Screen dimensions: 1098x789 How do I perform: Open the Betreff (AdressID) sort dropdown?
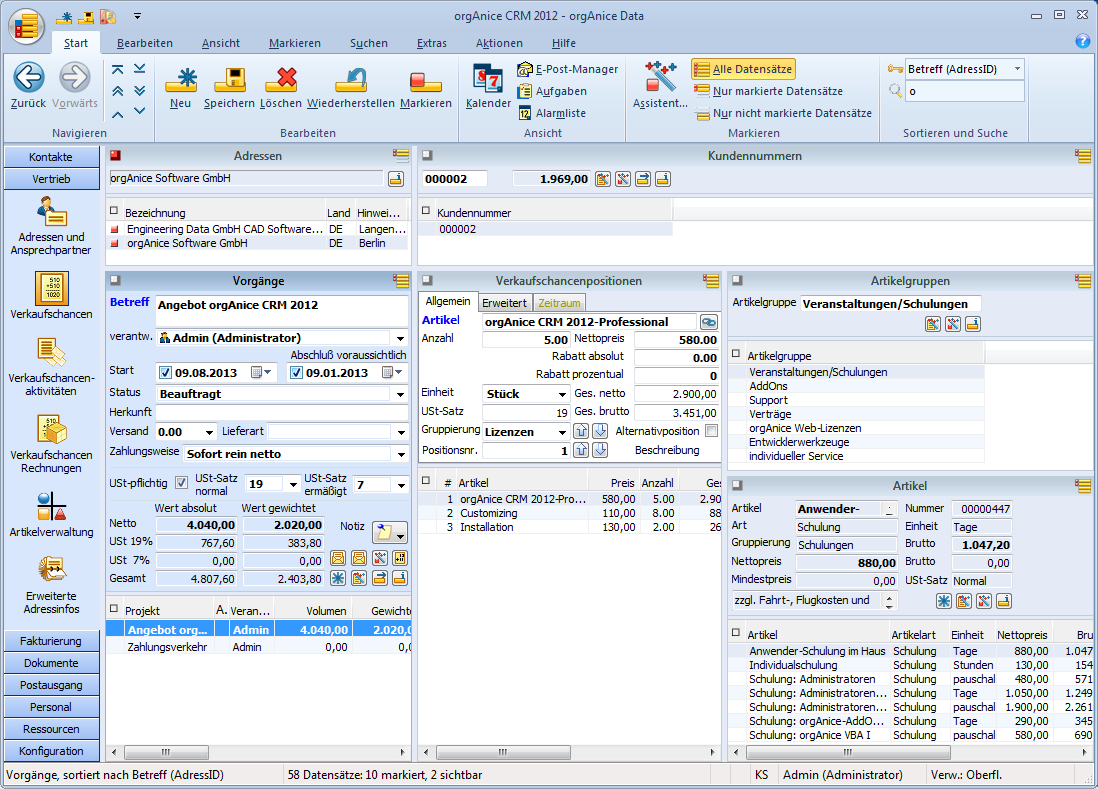click(1017, 69)
